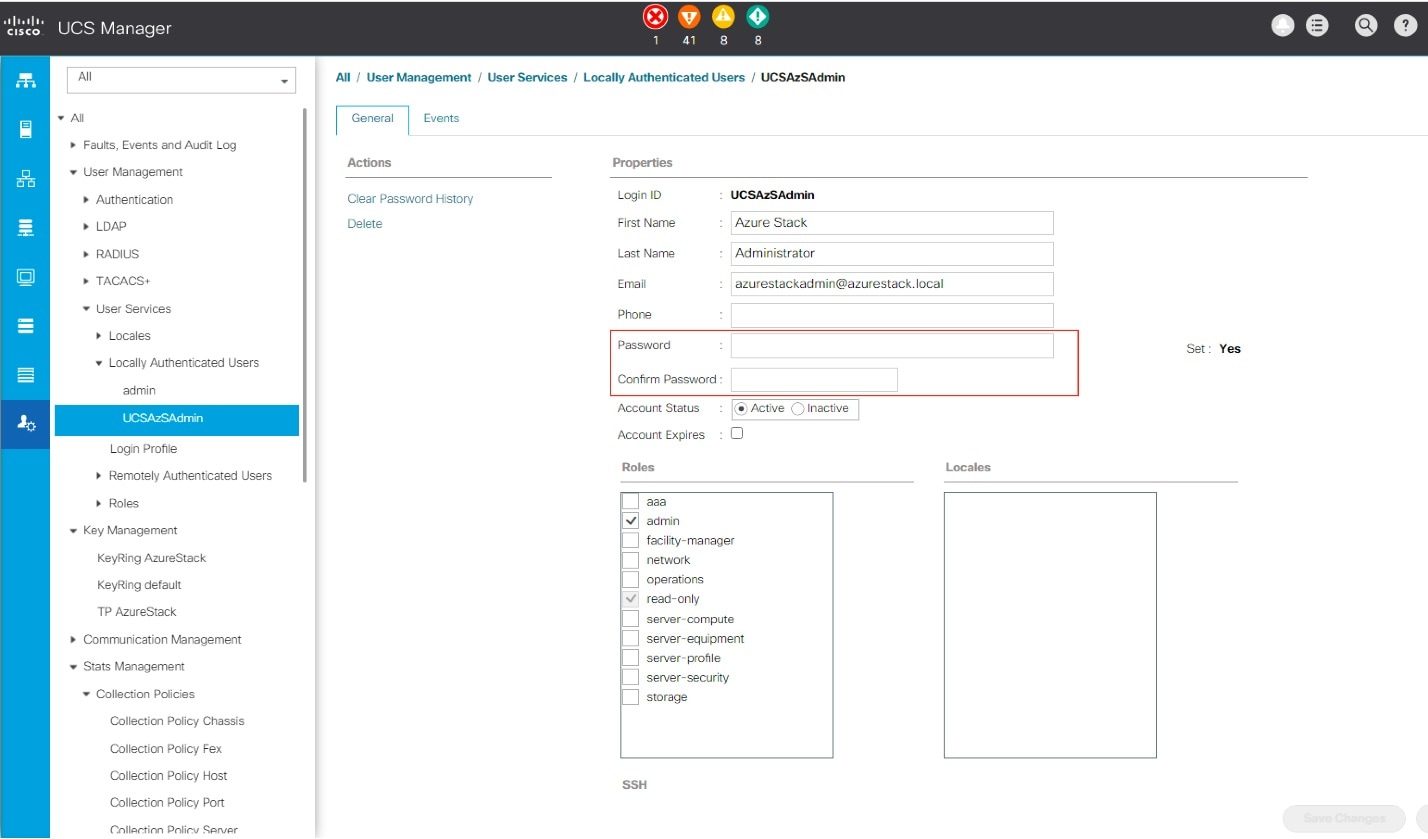
Task: Select the SAN icon in the navigation rail
Action: tap(26, 228)
